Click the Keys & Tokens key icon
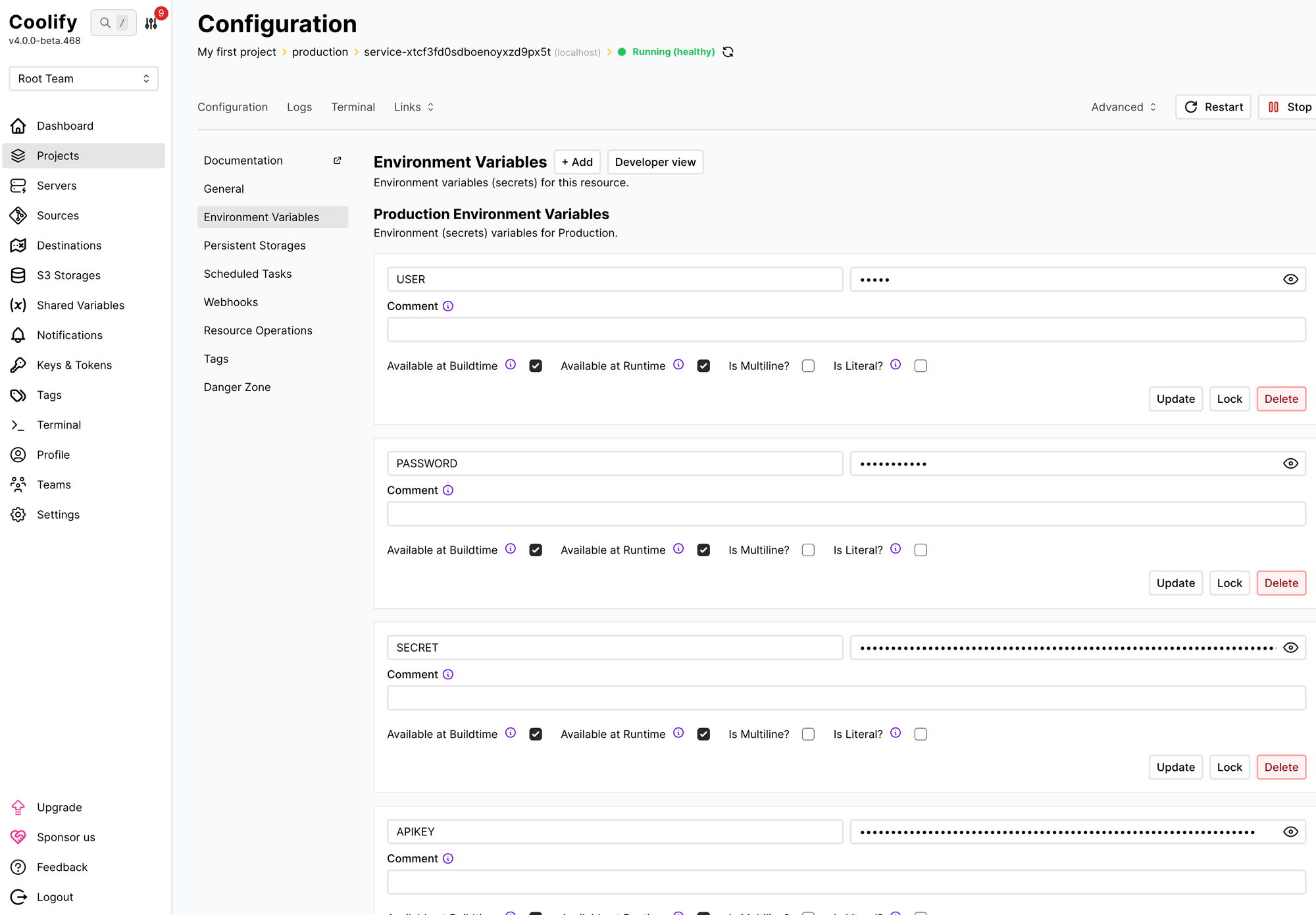This screenshot has height=915, width=1316. tap(18, 365)
